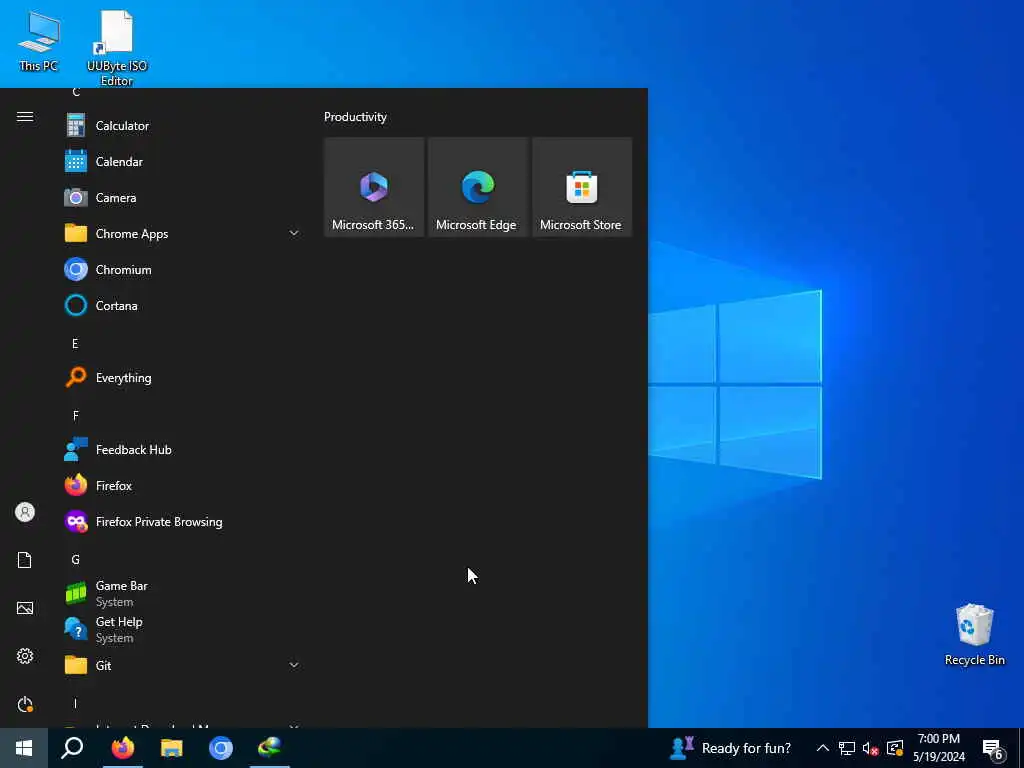The image size is (1024, 768).
Task: Open File Explorer from taskbar
Action: [x=172, y=748]
